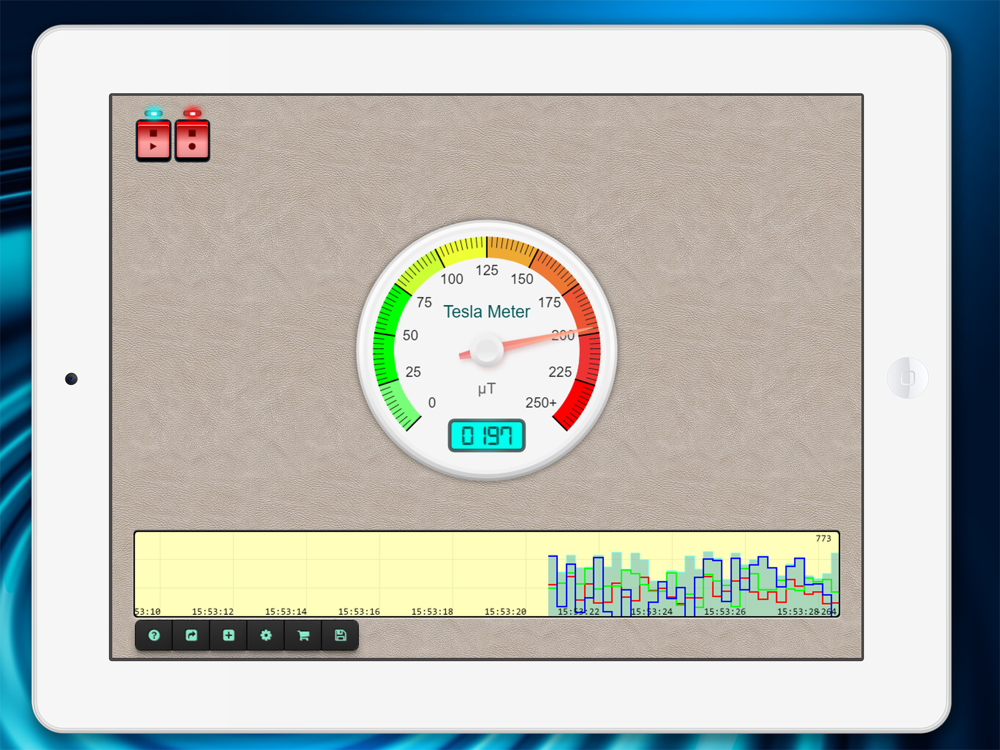Image resolution: width=1000 pixels, height=750 pixels.
Task: Tap the 15:53:20 time label on graph
Action: 505,611
